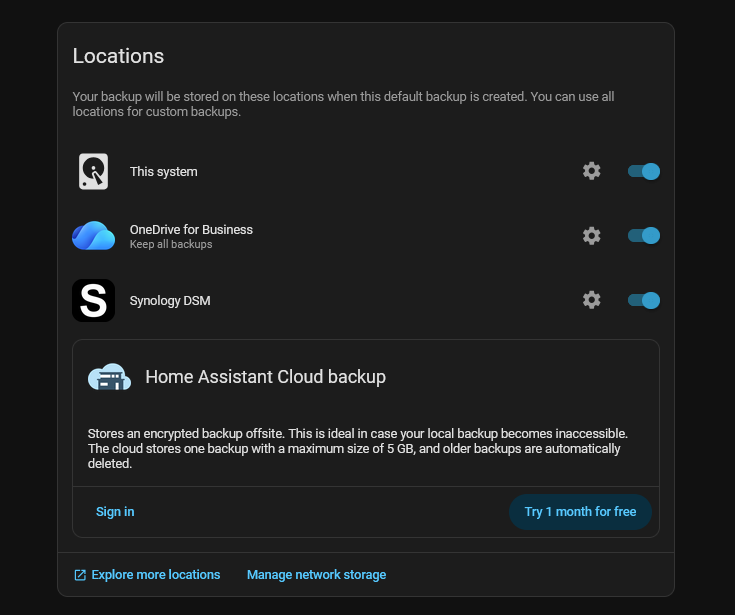
Task: Click the Synology DSM logo icon
Action: [93, 300]
